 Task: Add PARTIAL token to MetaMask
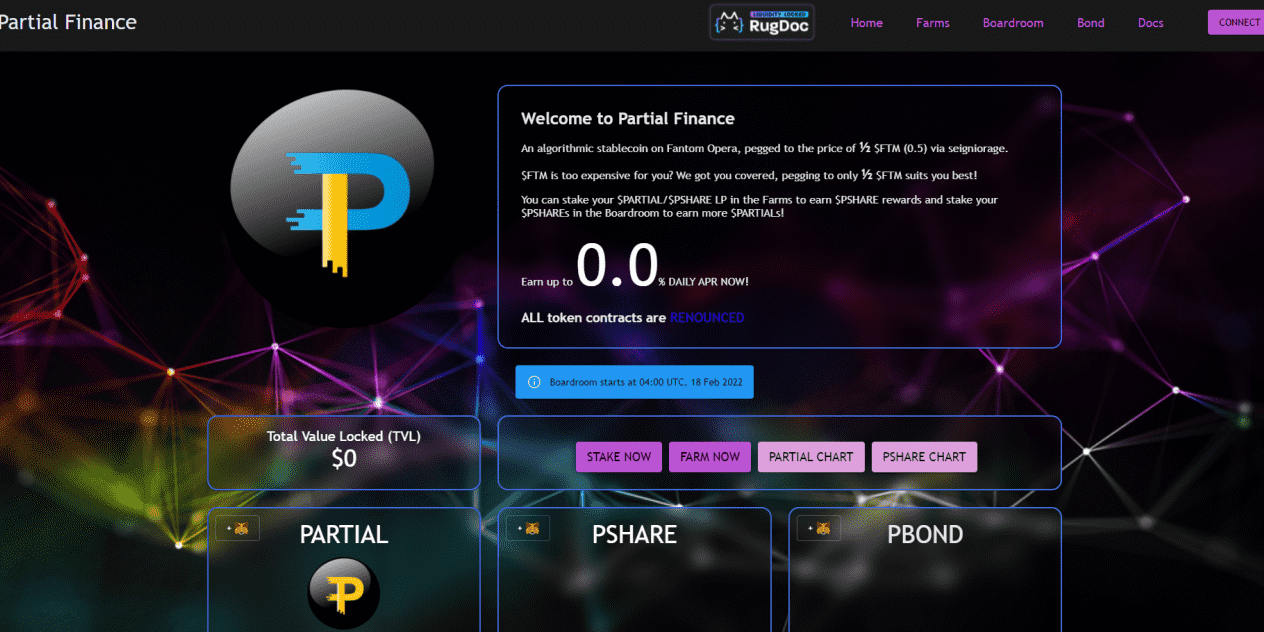pos(238,528)
